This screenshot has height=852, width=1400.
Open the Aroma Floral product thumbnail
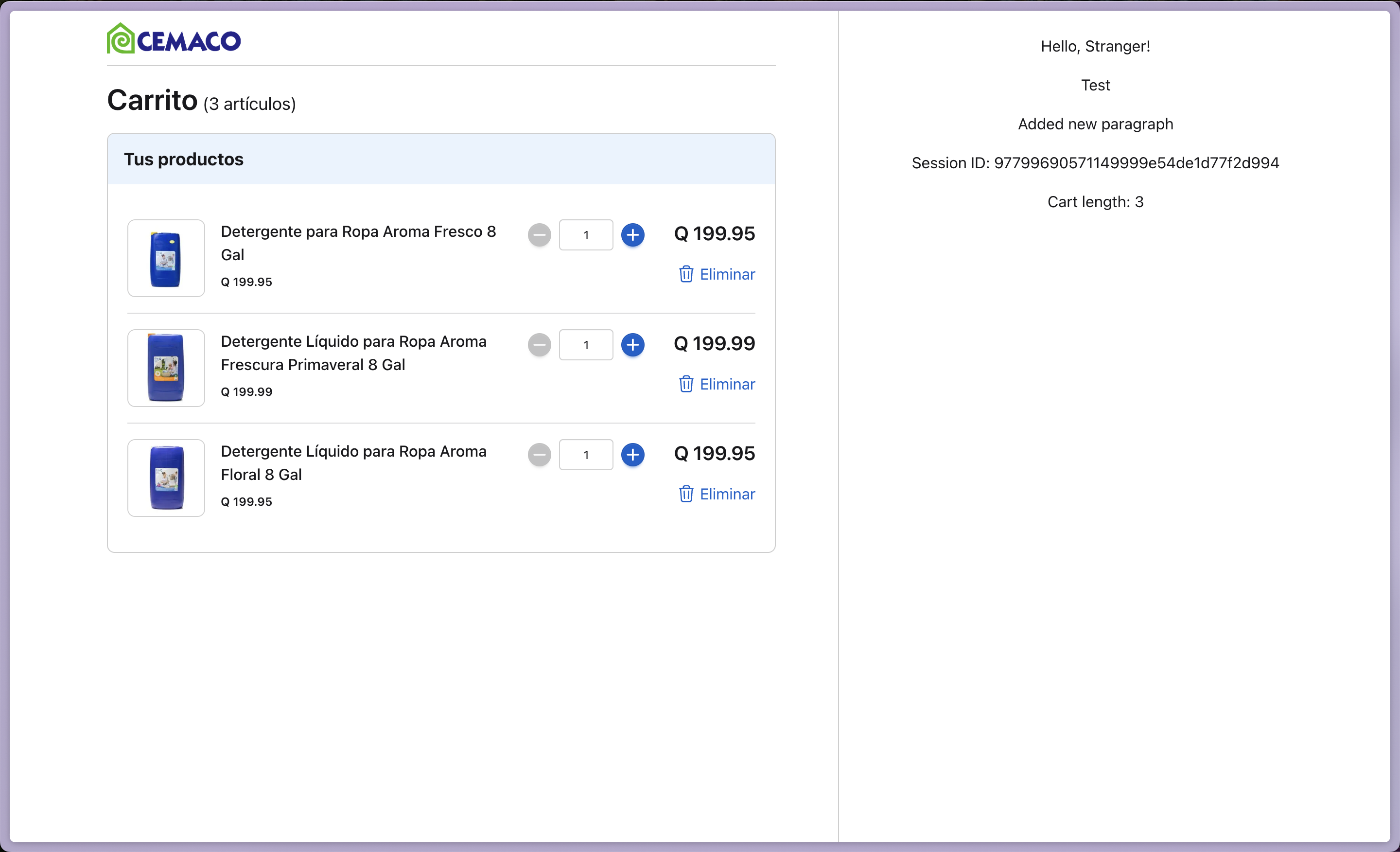(x=165, y=478)
